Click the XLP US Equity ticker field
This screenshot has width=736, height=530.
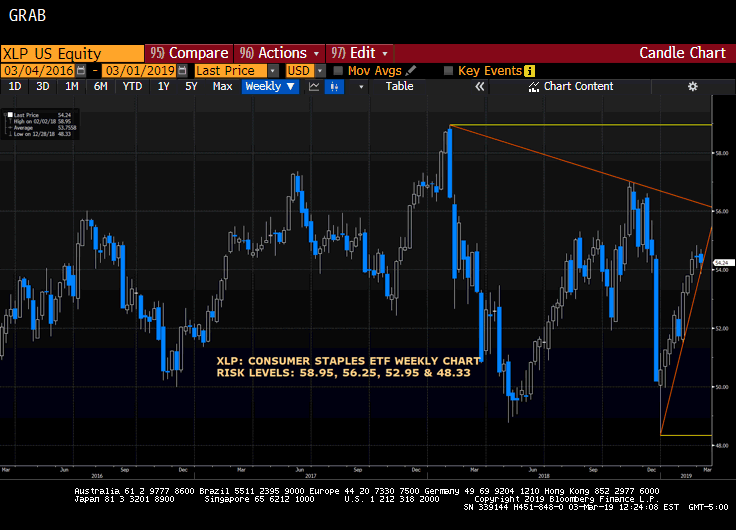[x=72, y=54]
